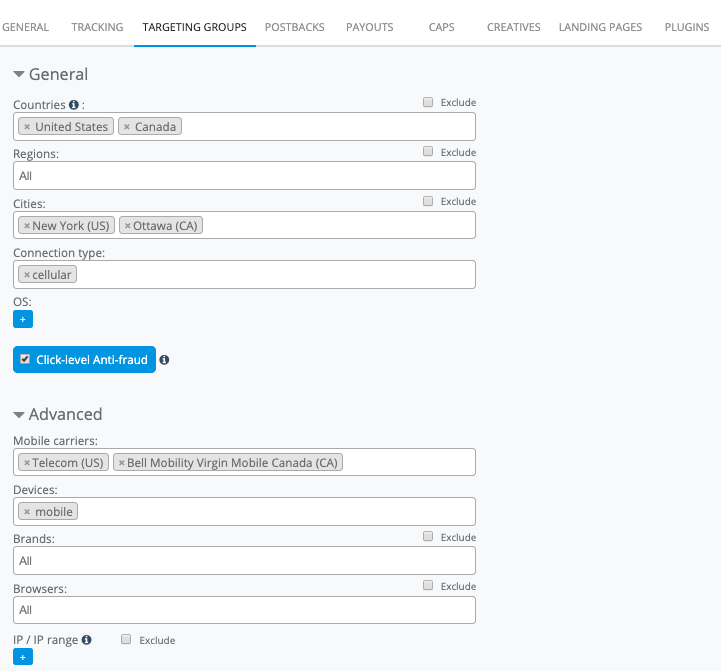Add an IP range entry
The image size is (721, 671).
coord(23,657)
